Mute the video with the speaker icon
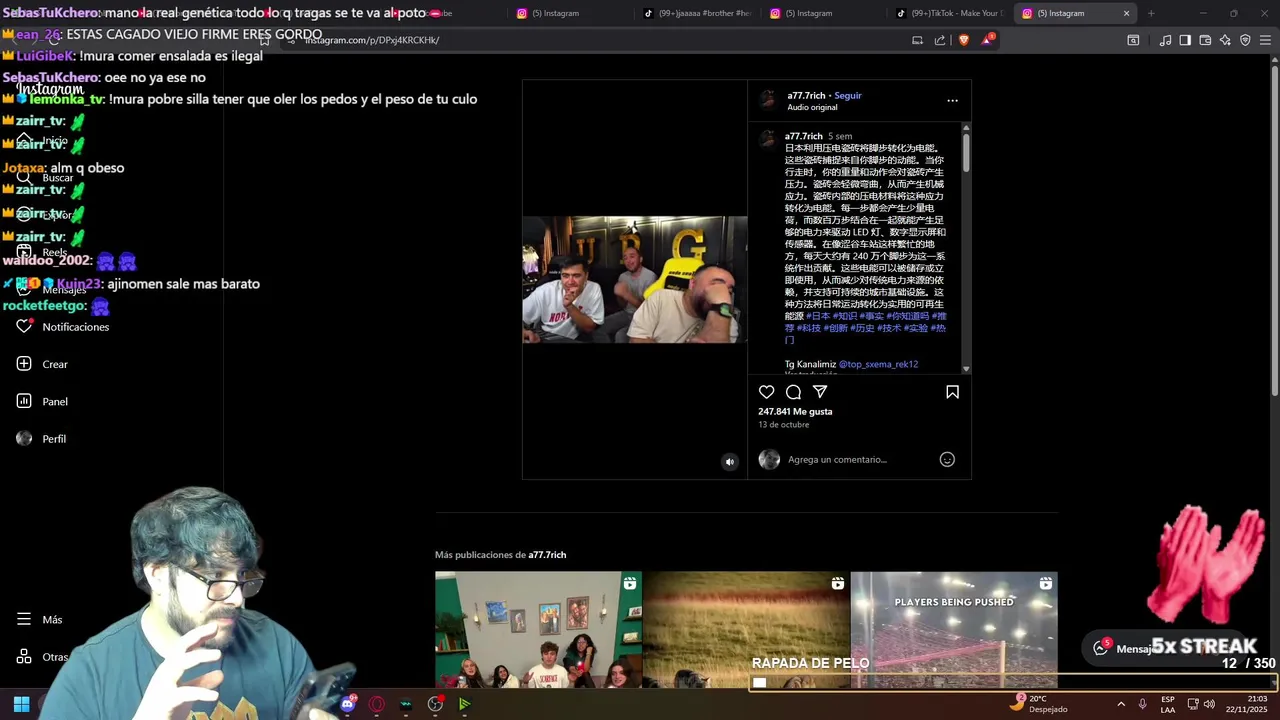This screenshot has height=720, width=1280. pos(729,461)
